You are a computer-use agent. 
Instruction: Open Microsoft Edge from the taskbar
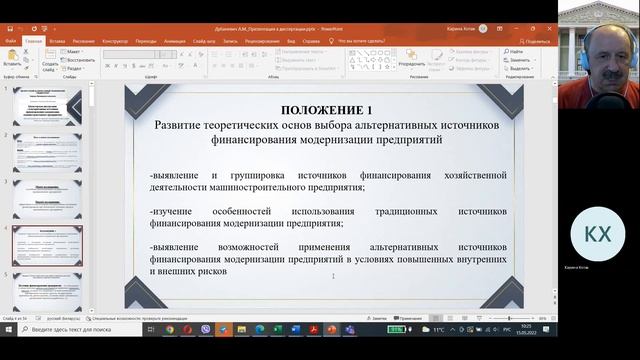[260, 329]
